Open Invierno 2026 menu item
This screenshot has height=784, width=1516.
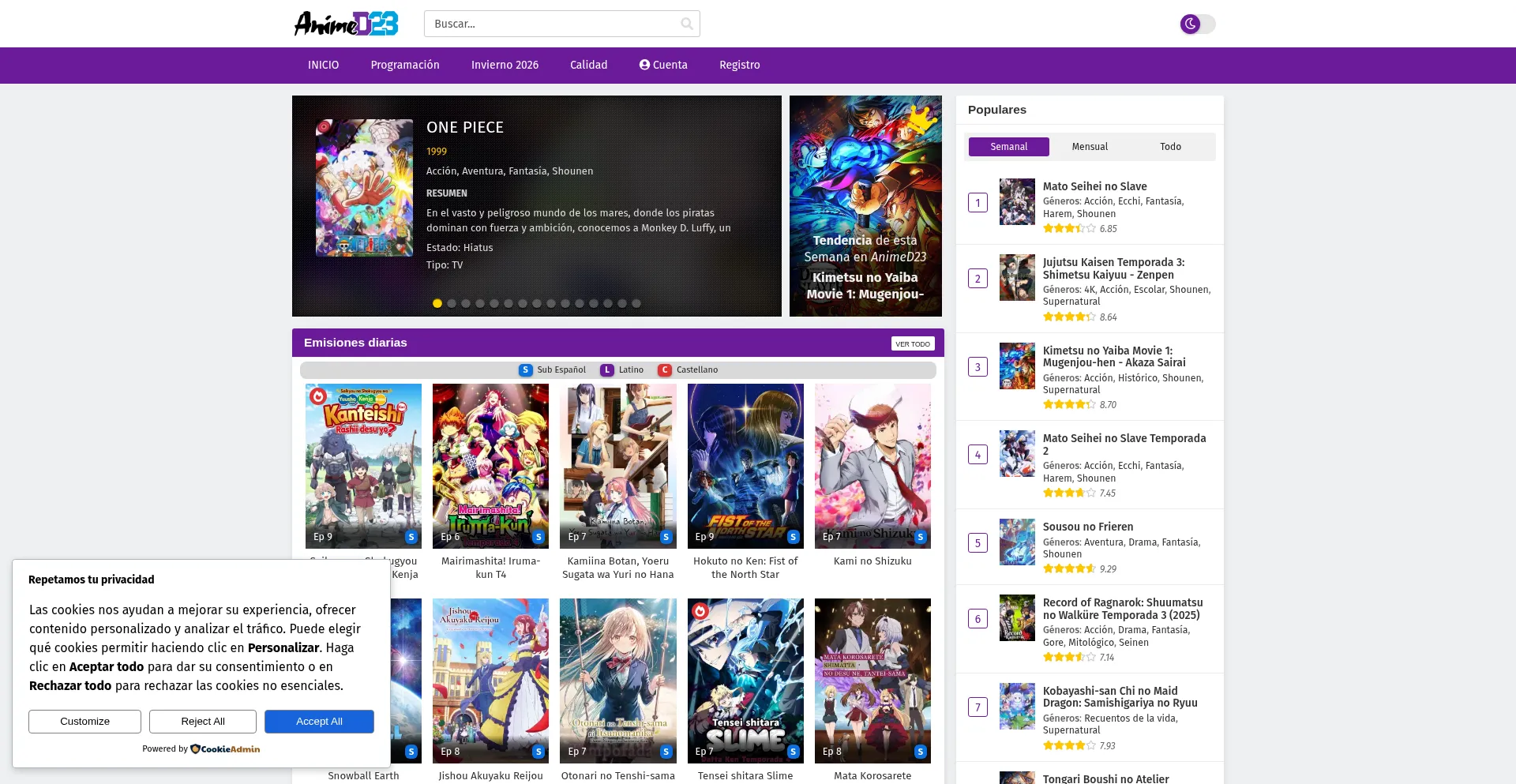[505, 65]
